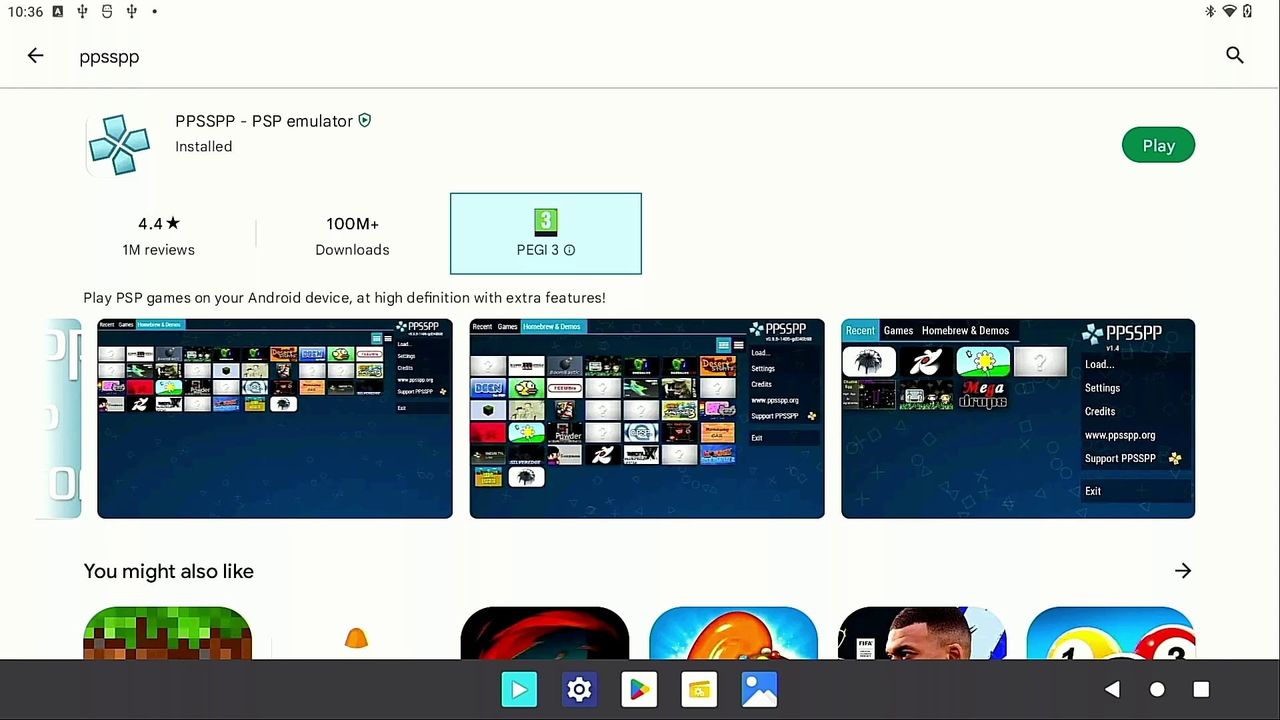Go back using the top-left arrow
Screen dimensions: 1280x720
[x=36, y=56]
